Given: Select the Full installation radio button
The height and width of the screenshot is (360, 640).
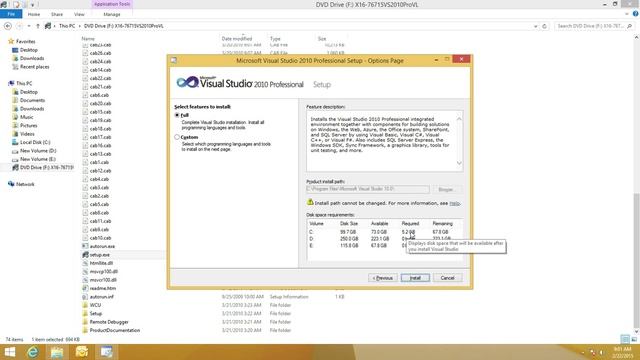Looking at the screenshot, I should [177, 116].
